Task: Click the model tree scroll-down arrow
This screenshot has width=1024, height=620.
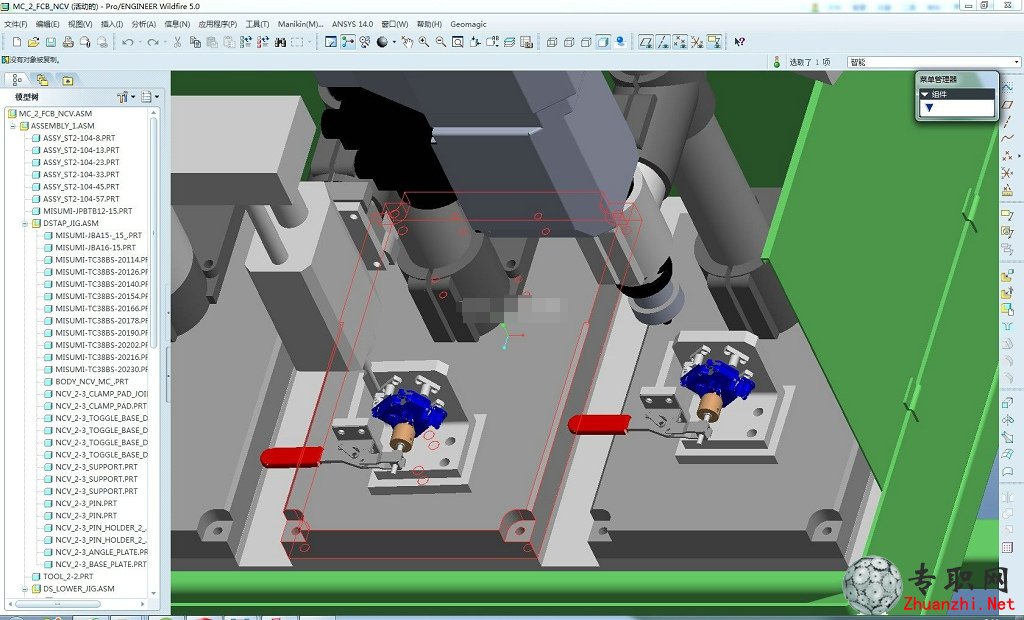Action: [154, 593]
